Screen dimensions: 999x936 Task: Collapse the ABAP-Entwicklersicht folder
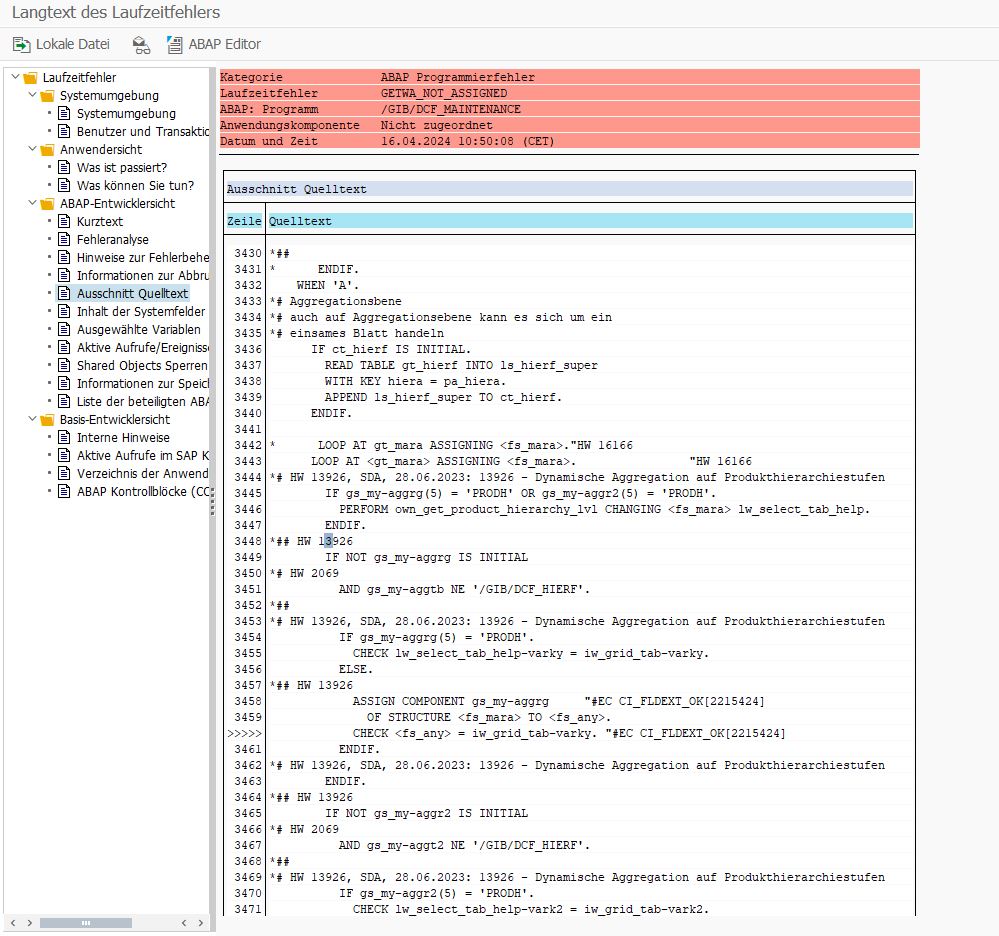click(31, 203)
